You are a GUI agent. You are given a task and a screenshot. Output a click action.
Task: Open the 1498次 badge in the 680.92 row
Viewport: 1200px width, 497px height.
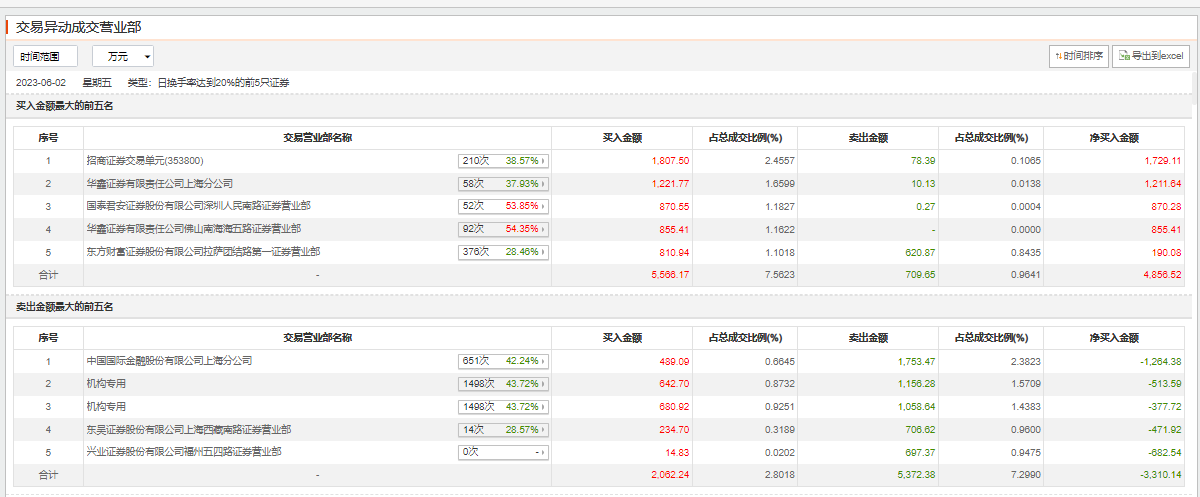click(504, 407)
